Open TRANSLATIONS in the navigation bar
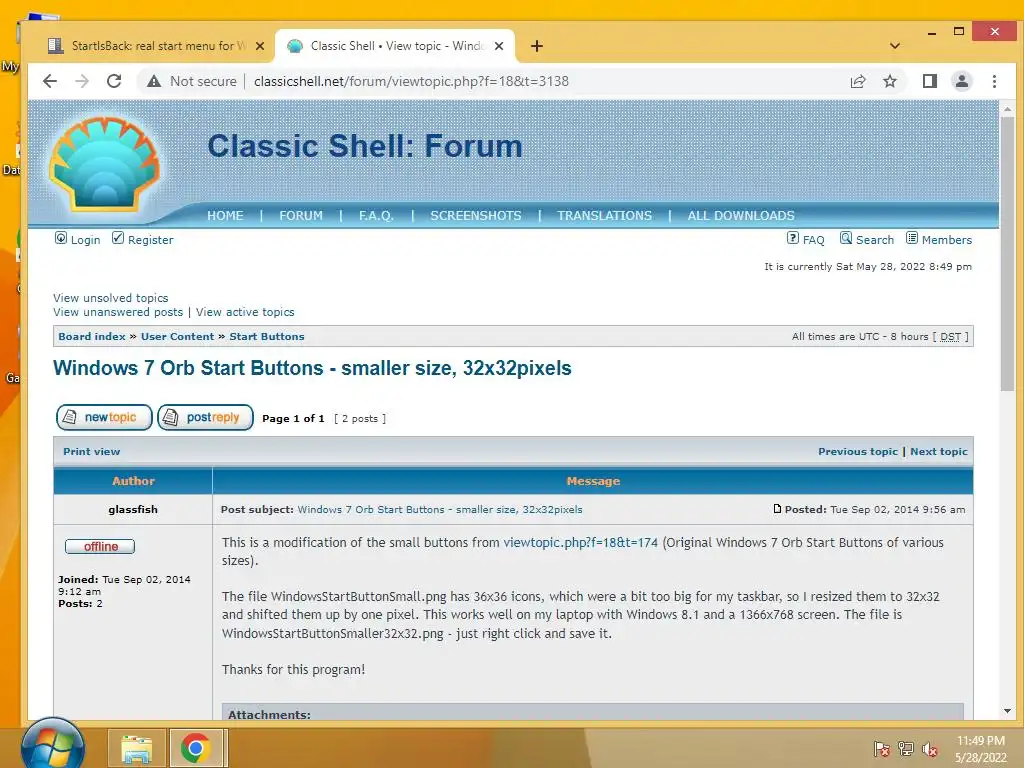This screenshot has width=1024, height=768. point(604,216)
